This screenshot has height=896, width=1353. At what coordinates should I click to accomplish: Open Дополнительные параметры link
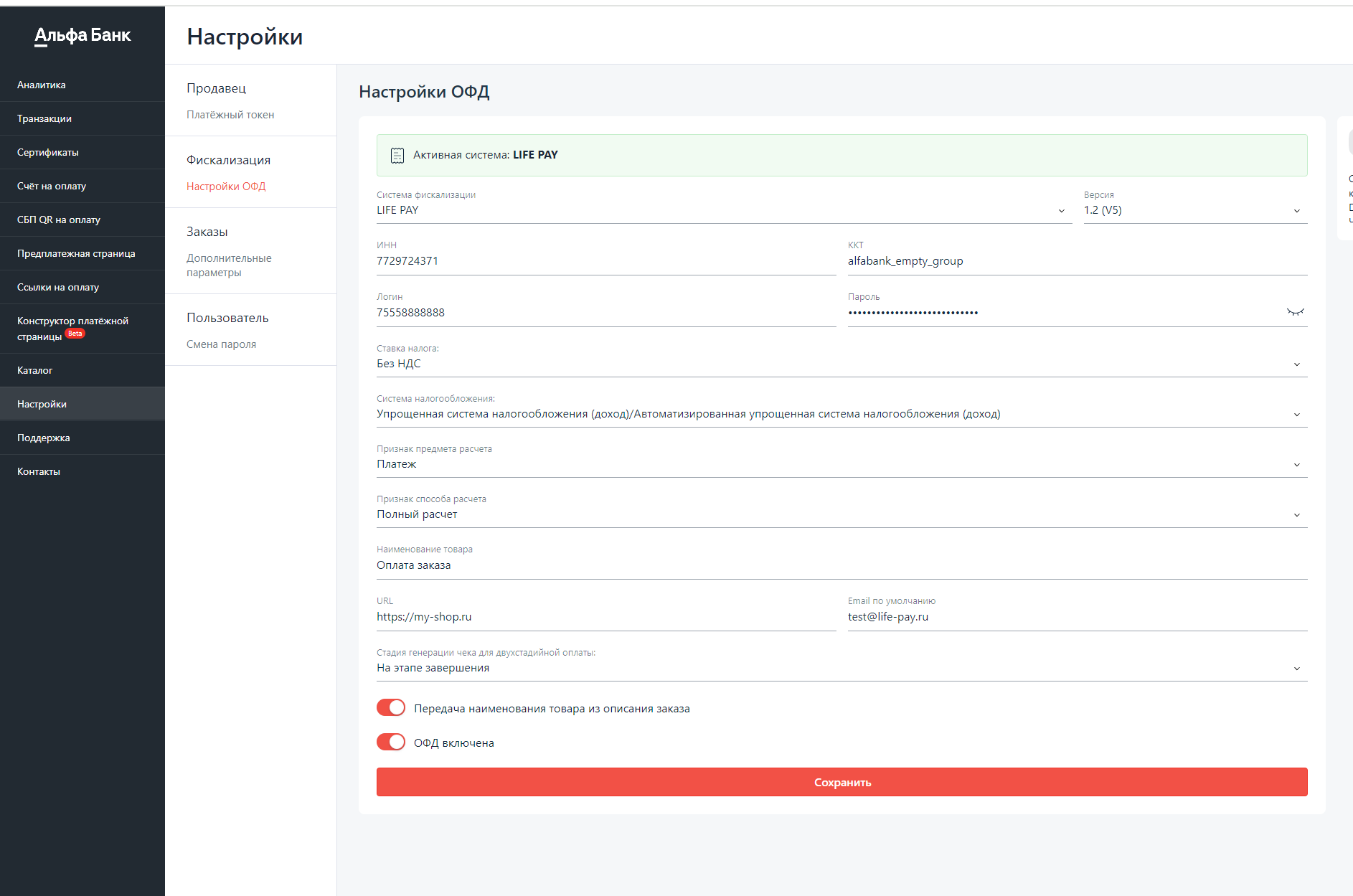click(x=229, y=265)
